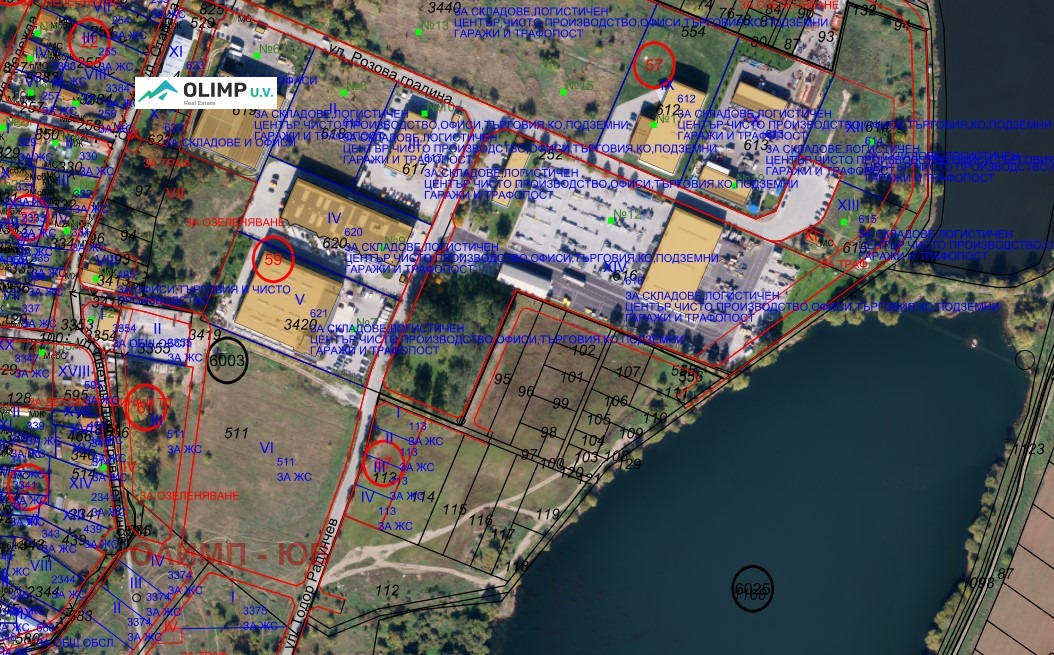This screenshot has height=655, width=1054.
Task: Select parcel 95 on the map
Action: pos(502,379)
